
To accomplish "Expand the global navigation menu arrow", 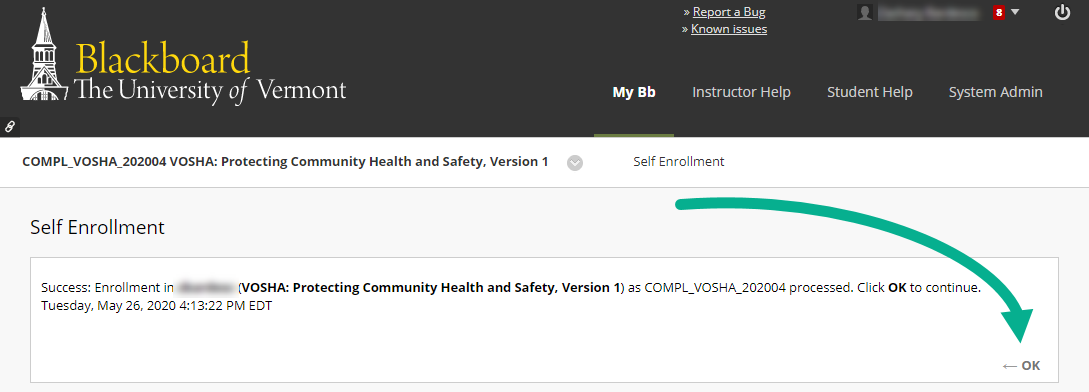I will click(1015, 13).
